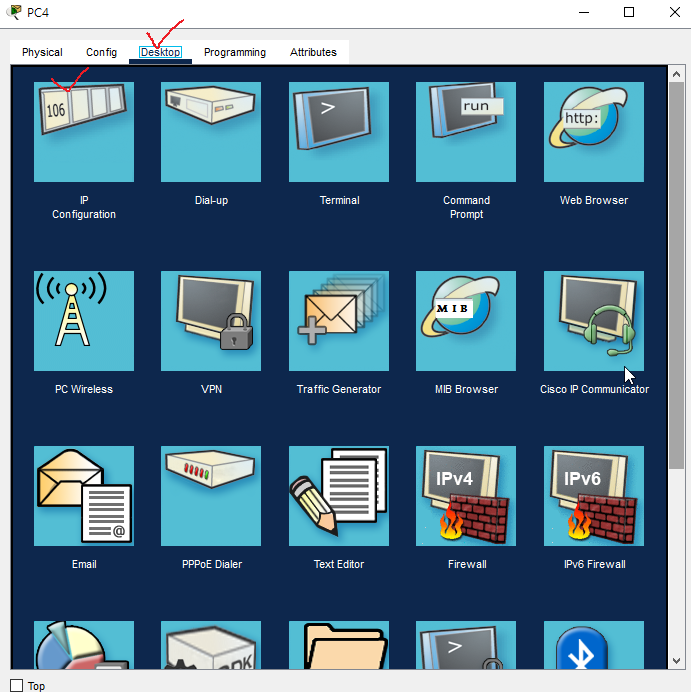Open the IPv4 Firewall app
This screenshot has width=691, height=692.
click(x=466, y=496)
